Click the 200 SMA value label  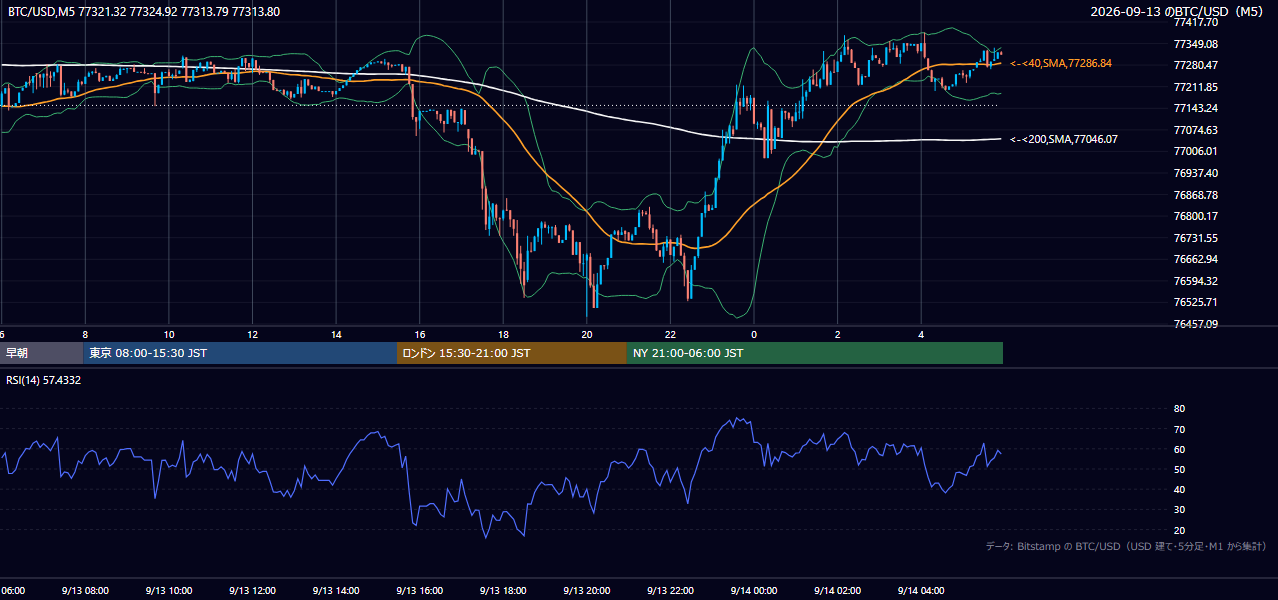(x=1064, y=139)
